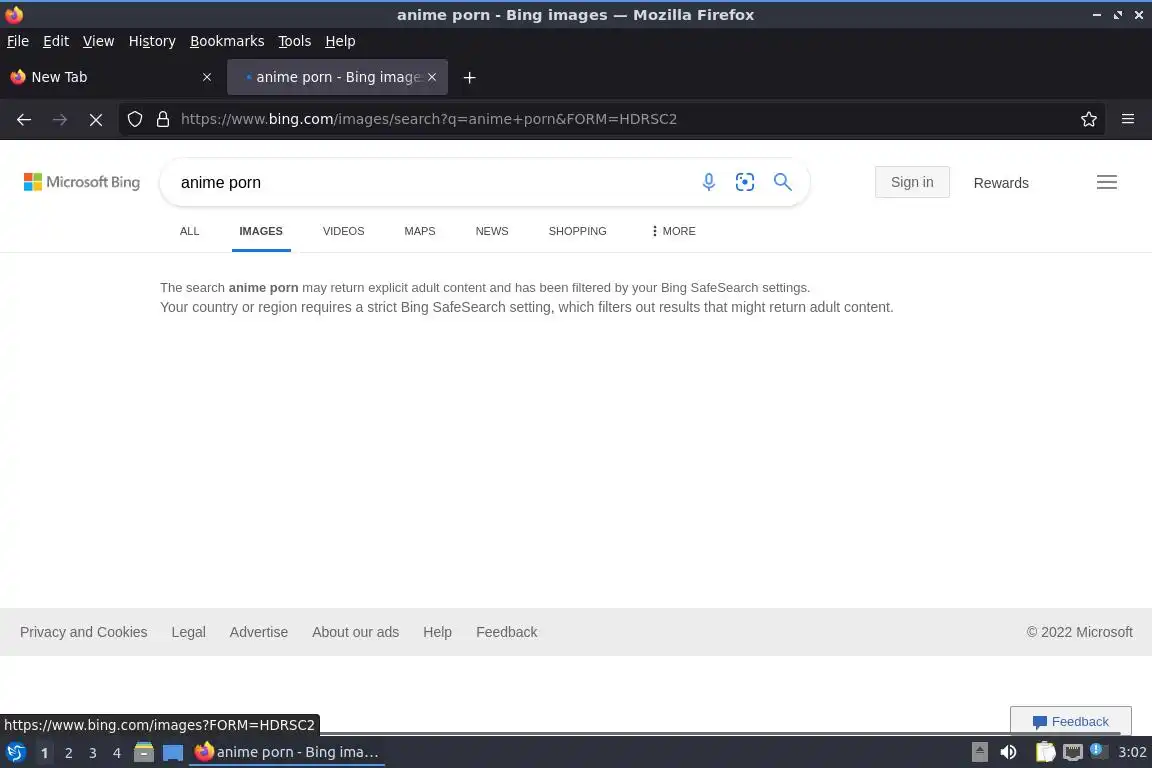Viewport: 1152px width, 768px height.
Task: Open the Feedback footer link
Action: click(x=506, y=632)
